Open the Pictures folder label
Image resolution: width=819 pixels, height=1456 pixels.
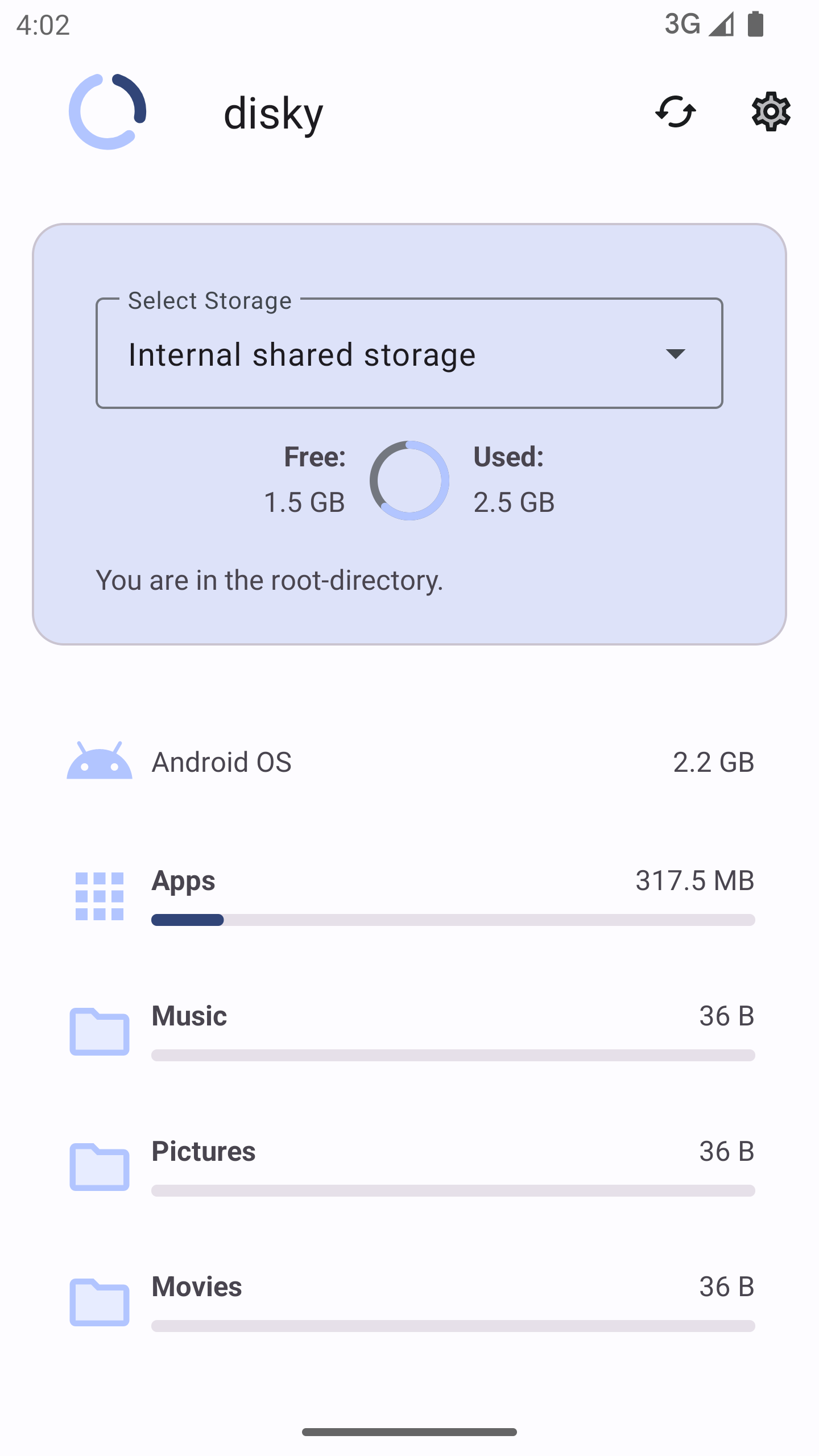click(203, 1151)
